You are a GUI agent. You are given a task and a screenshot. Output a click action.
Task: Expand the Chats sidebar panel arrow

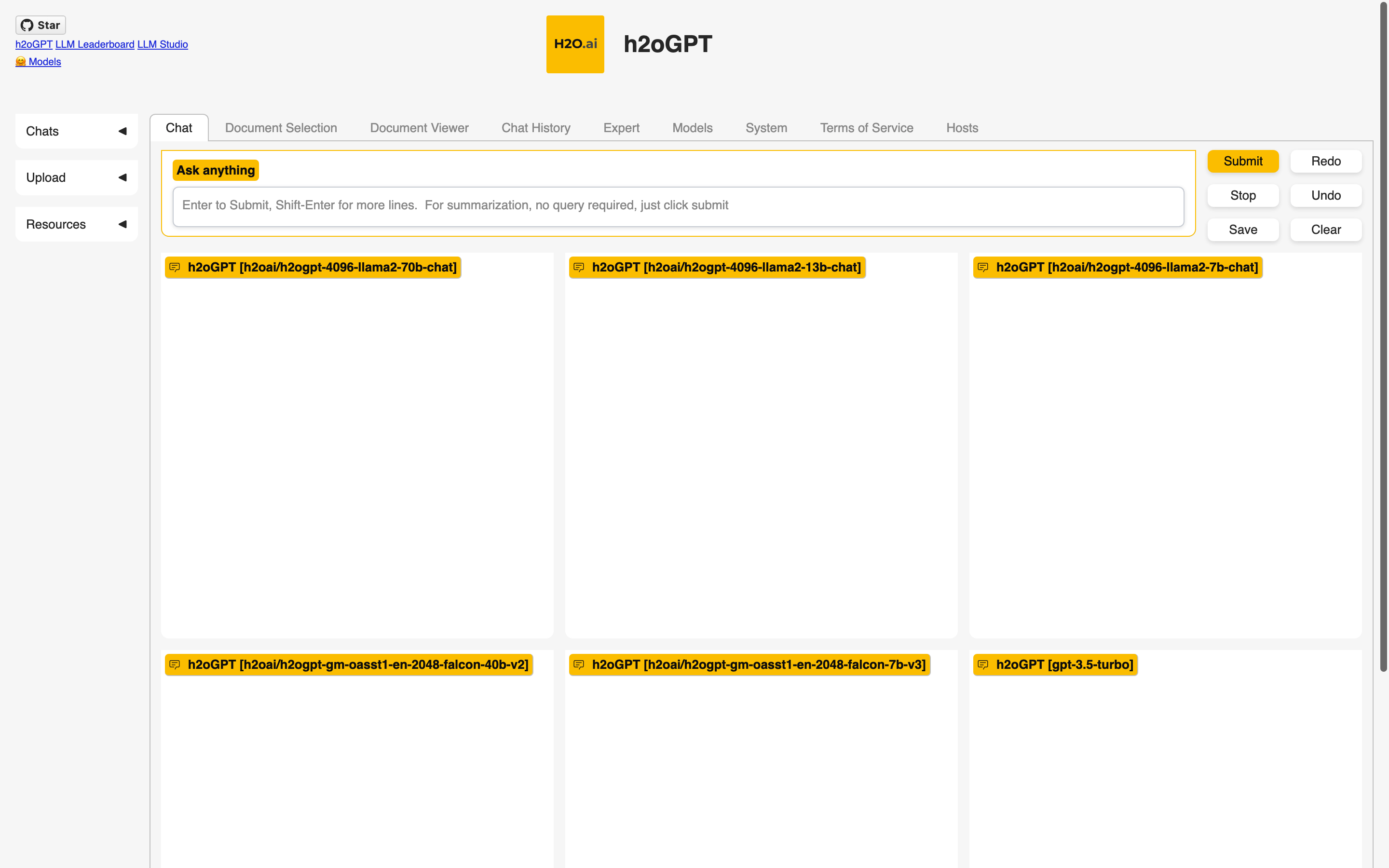(122, 131)
